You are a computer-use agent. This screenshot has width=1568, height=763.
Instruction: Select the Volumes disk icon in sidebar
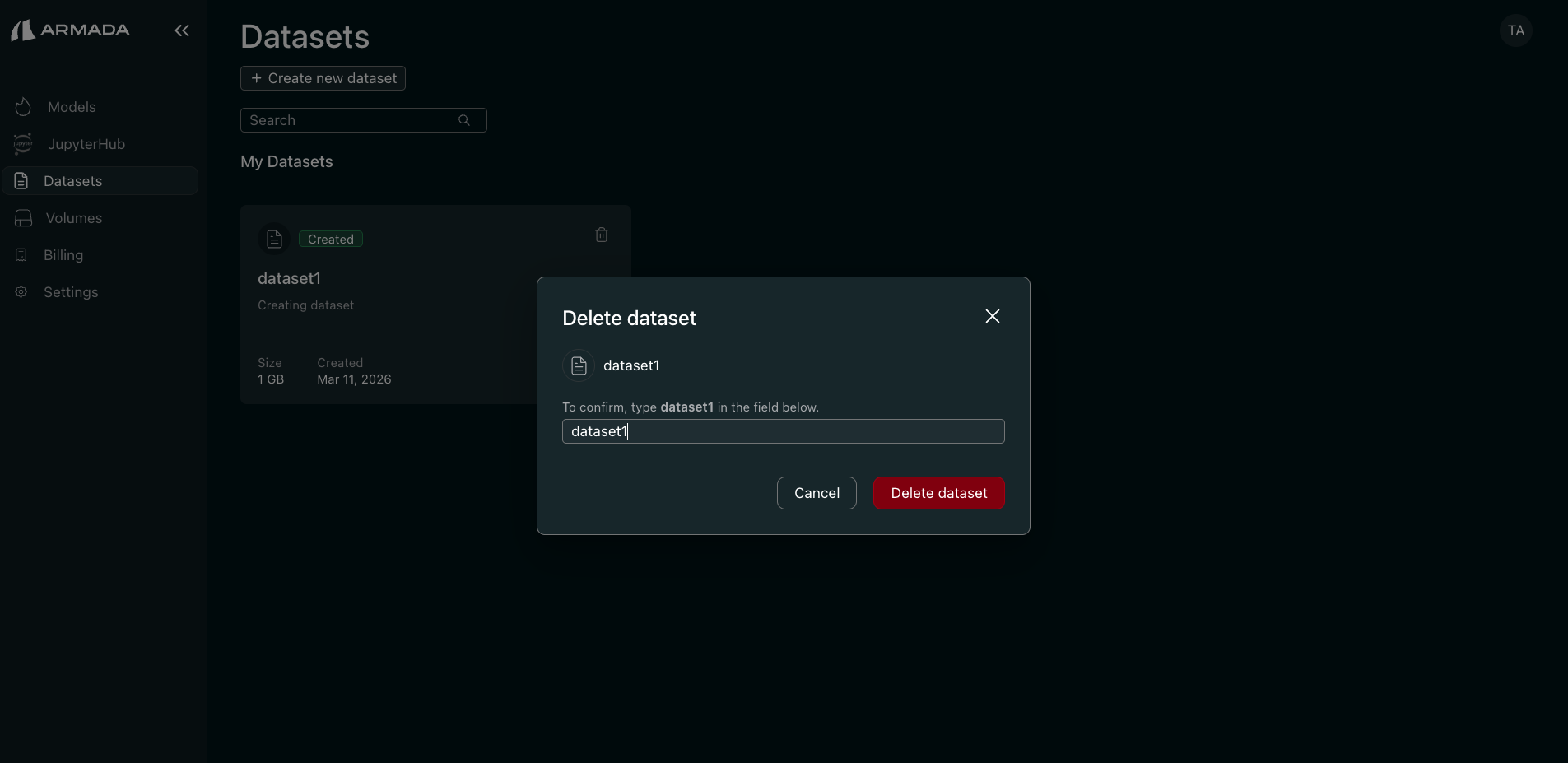23,217
